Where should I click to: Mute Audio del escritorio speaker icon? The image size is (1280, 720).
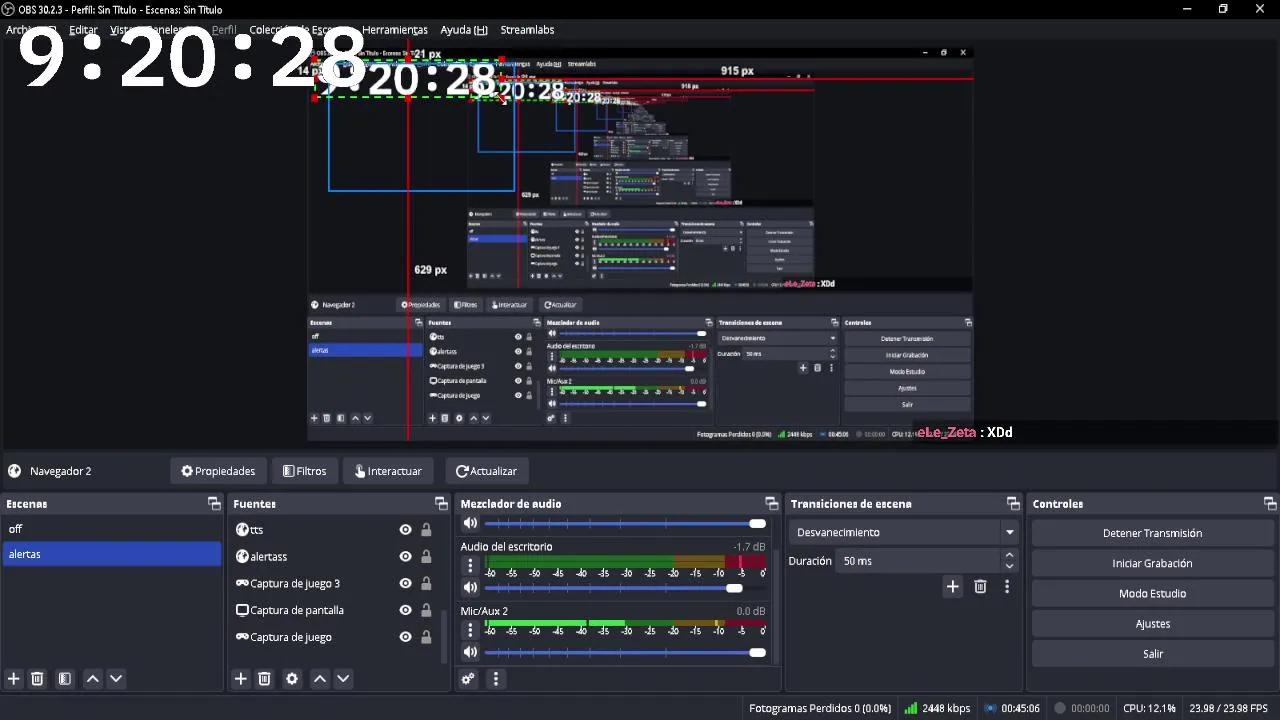[x=470, y=588]
